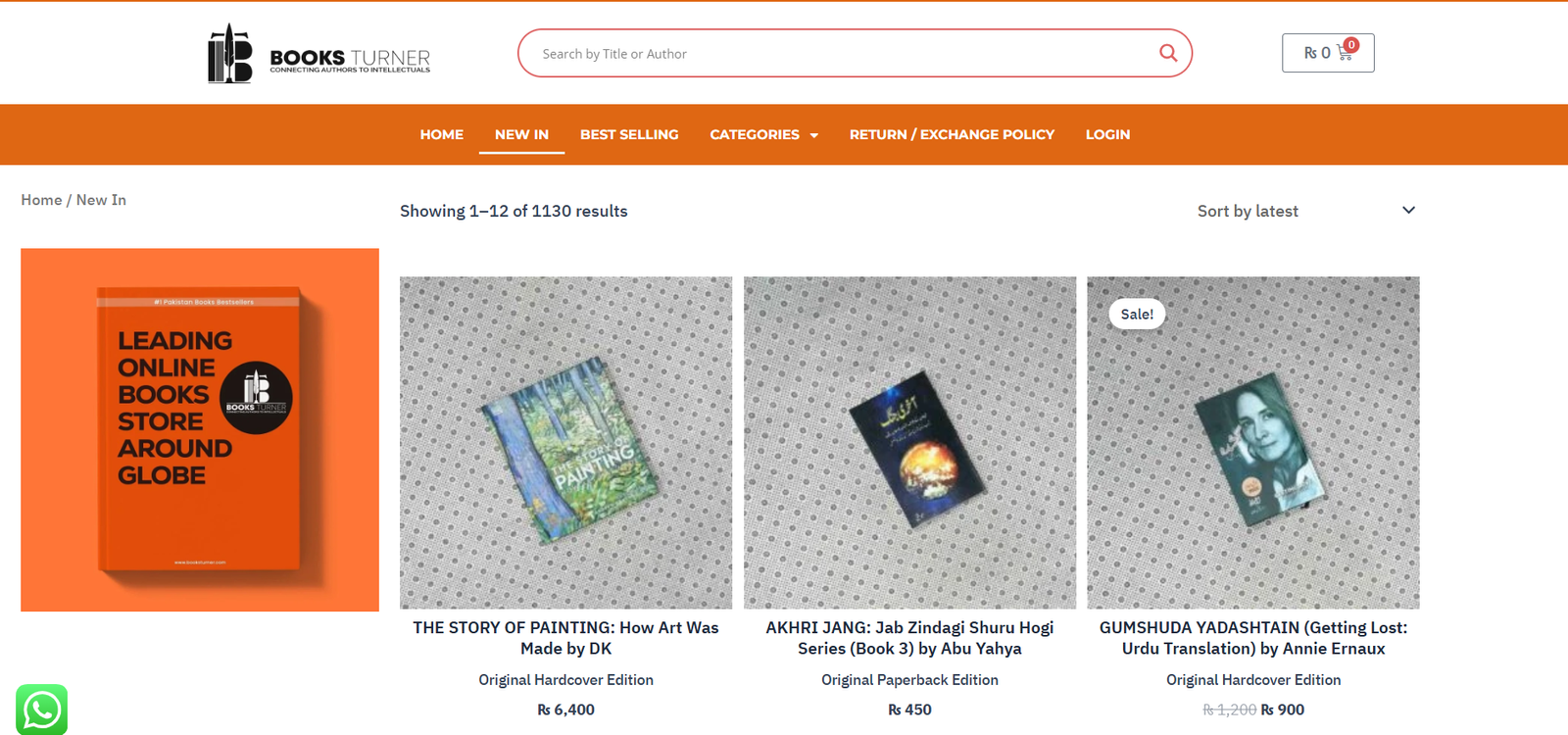Select the New In menu tab

coord(521,134)
